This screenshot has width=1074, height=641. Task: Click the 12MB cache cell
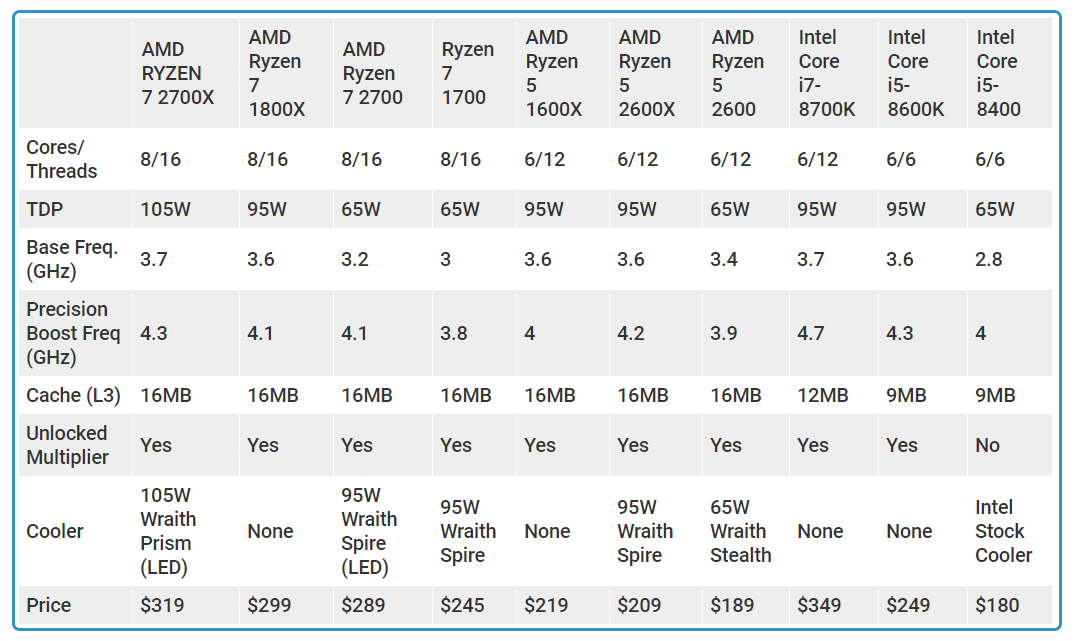(x=823, y=395)
